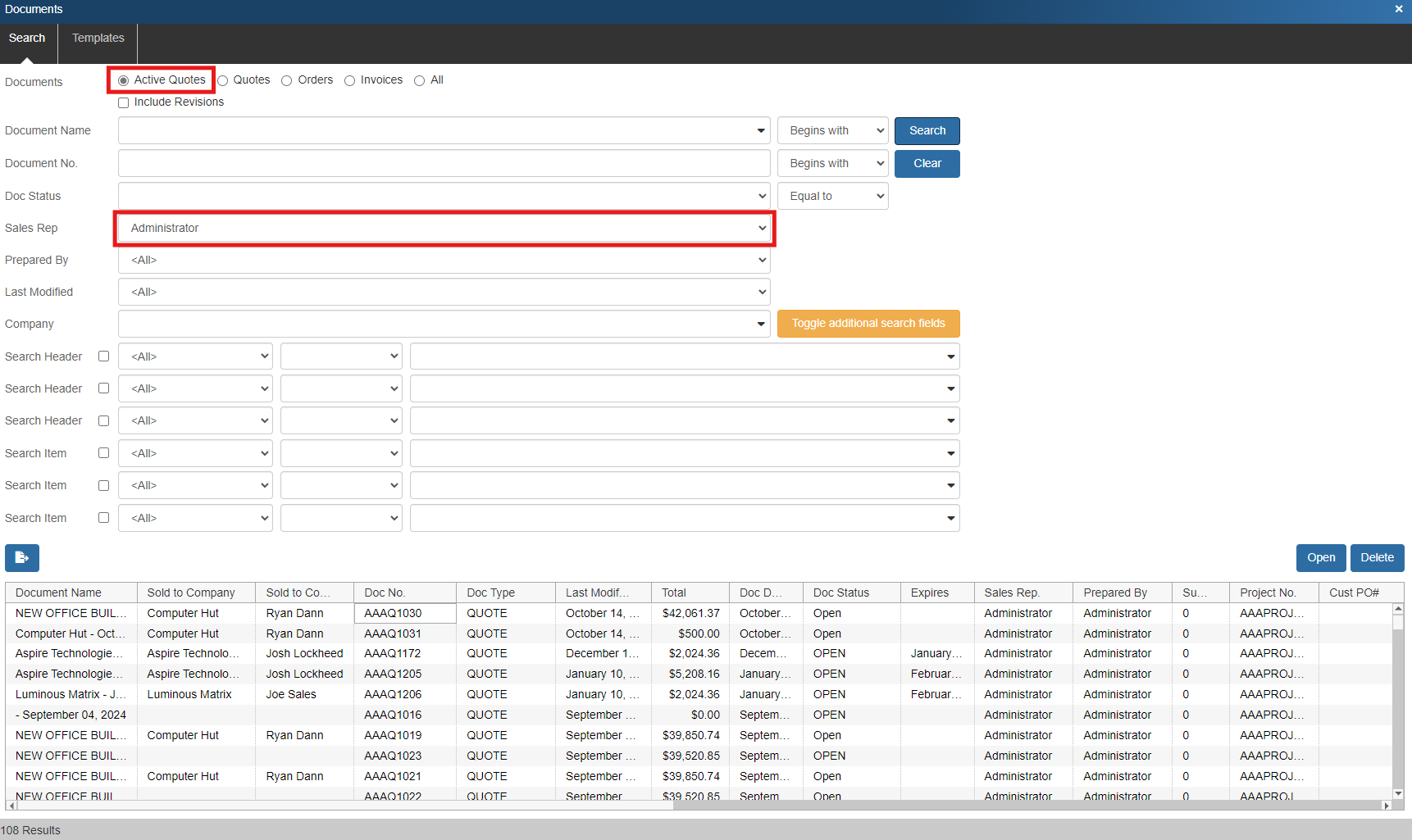1412x840 pixels.
Task: Close the Documents window
Action: click(x=1398, y=9)
